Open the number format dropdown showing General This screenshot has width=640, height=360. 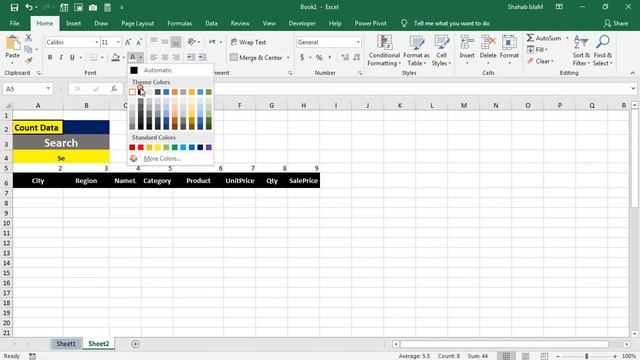358,42
